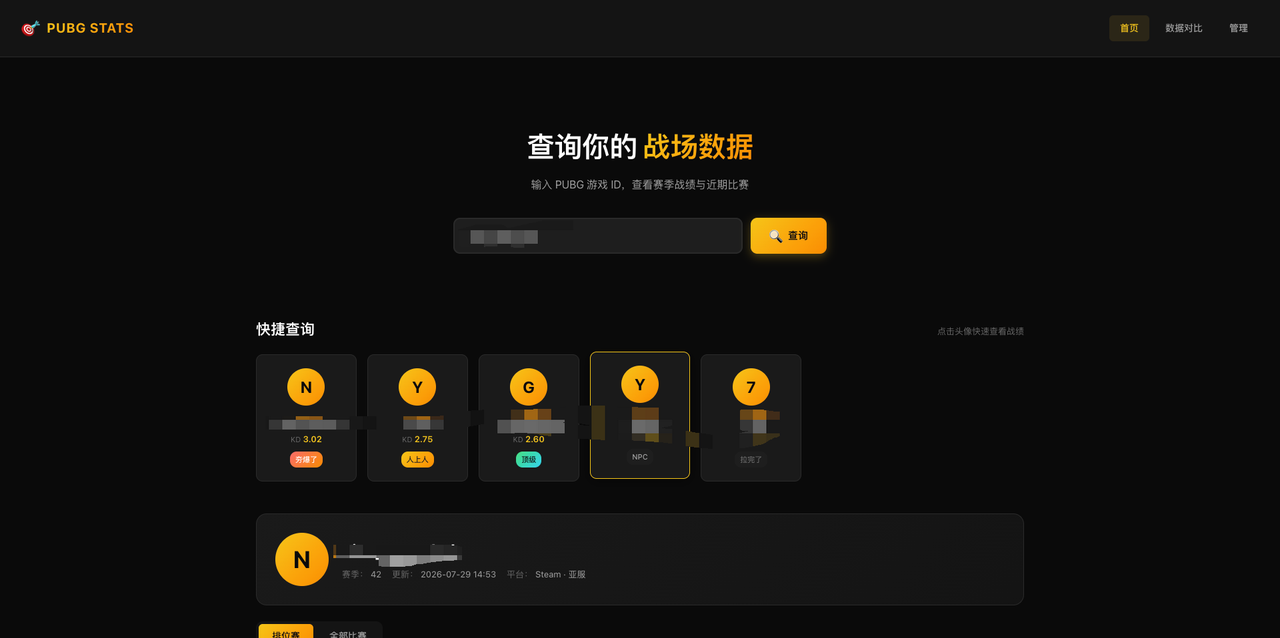Click the teal 顶级 badge
Viewport: 1280px width, 638px height.
coord(529,460)
